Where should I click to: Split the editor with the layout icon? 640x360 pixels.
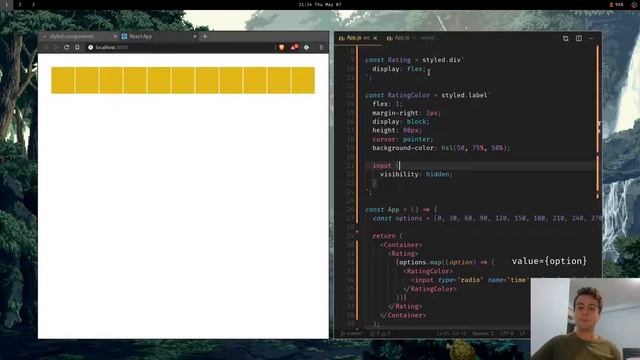coord(579,38)
